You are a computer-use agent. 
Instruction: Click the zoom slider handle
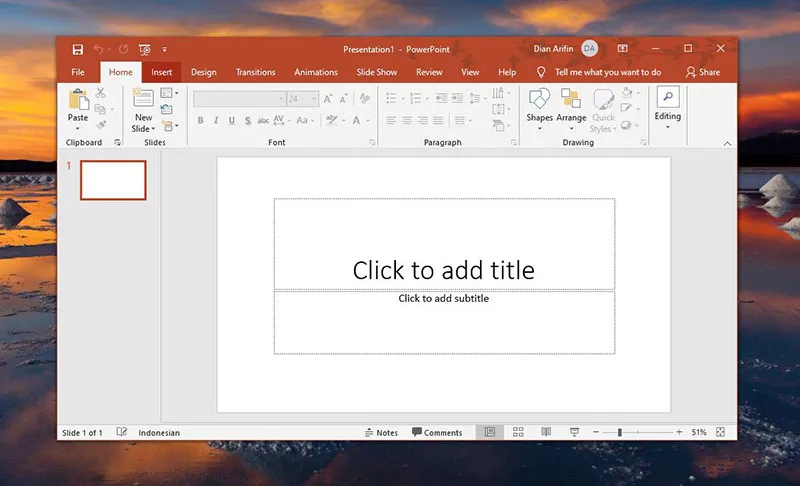click(x=620, y=432)
